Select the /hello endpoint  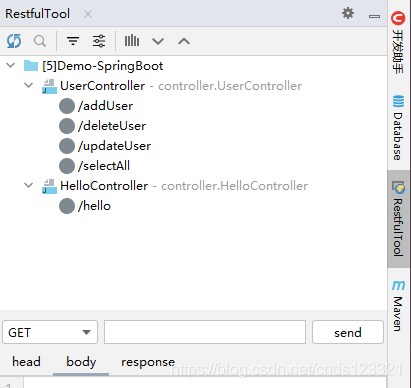click(x=94, y=206)
